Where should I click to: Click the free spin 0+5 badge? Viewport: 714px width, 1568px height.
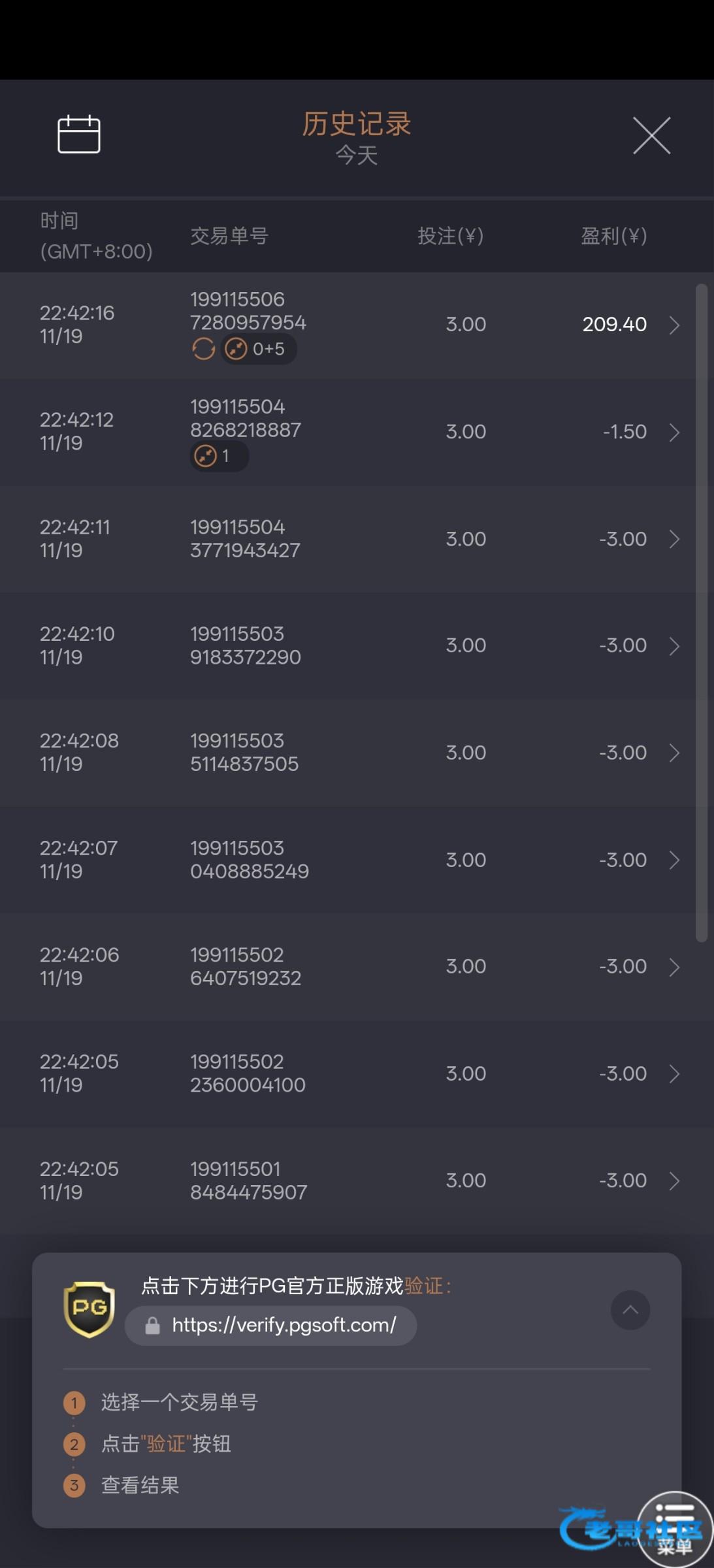(x=259, y=349)
